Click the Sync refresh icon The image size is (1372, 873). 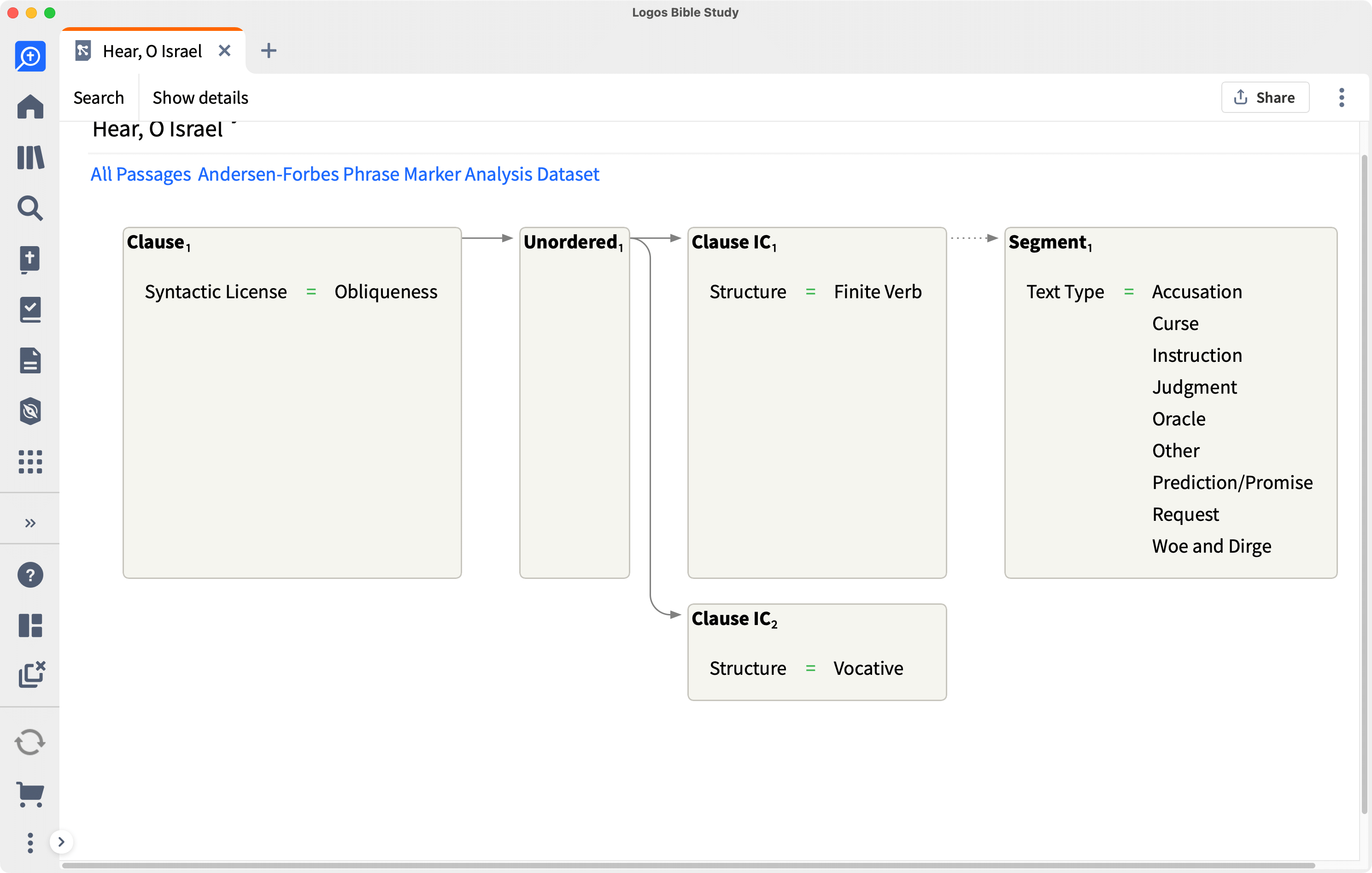point(30,743)
